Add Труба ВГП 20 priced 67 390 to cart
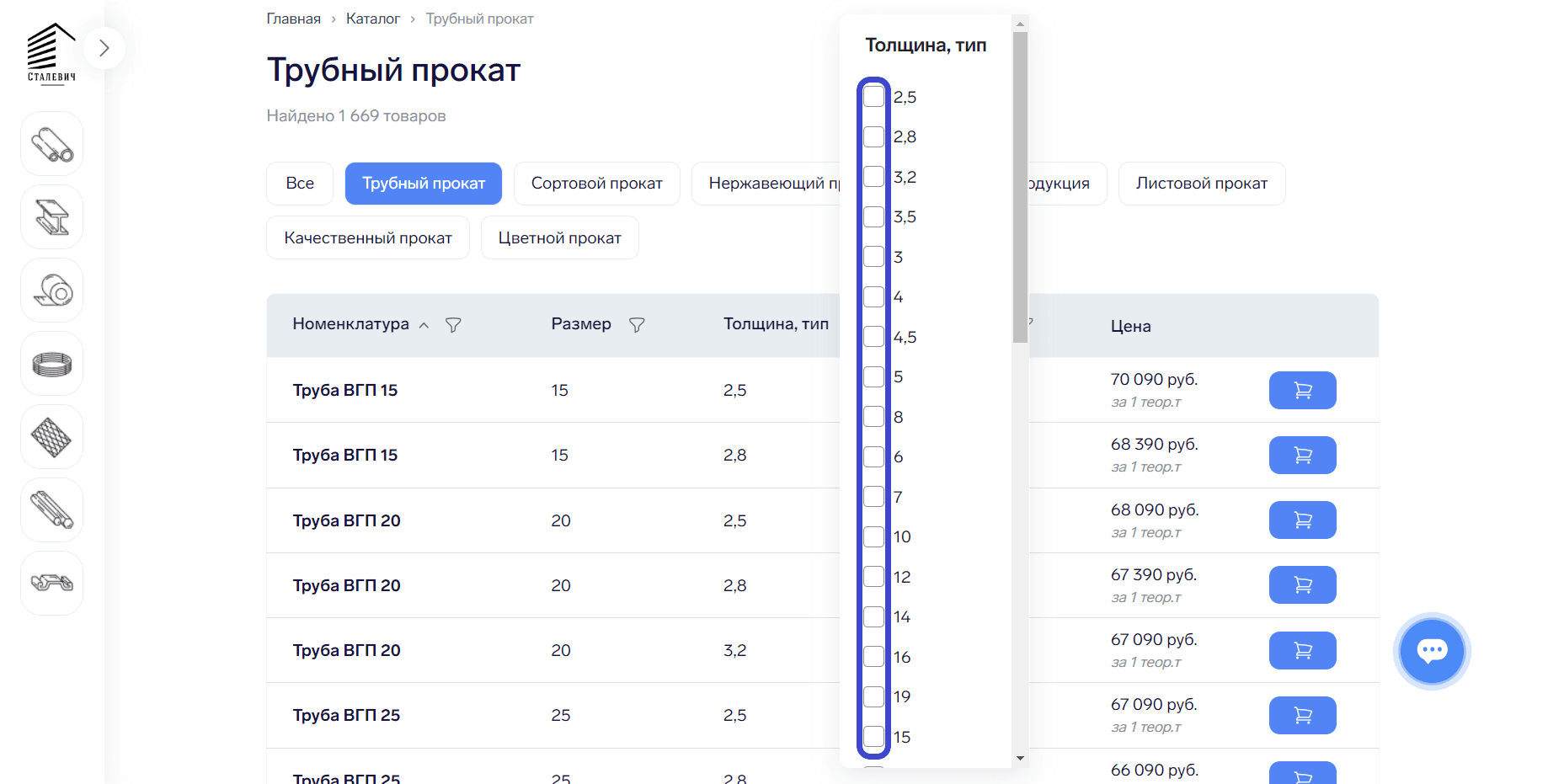The image size is (1548, 784). tap(1302, 584)
